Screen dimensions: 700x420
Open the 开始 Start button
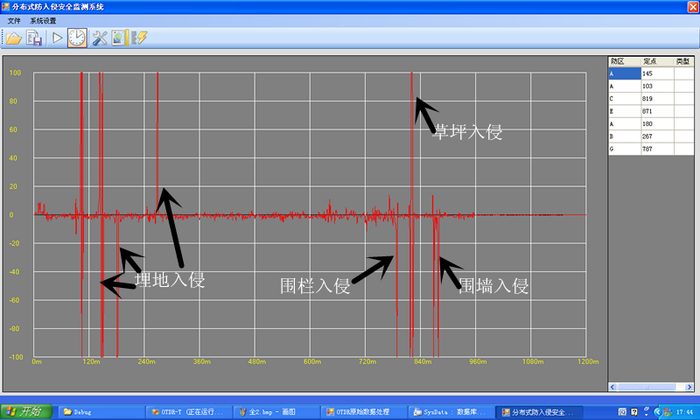click(x=27, y=412)
